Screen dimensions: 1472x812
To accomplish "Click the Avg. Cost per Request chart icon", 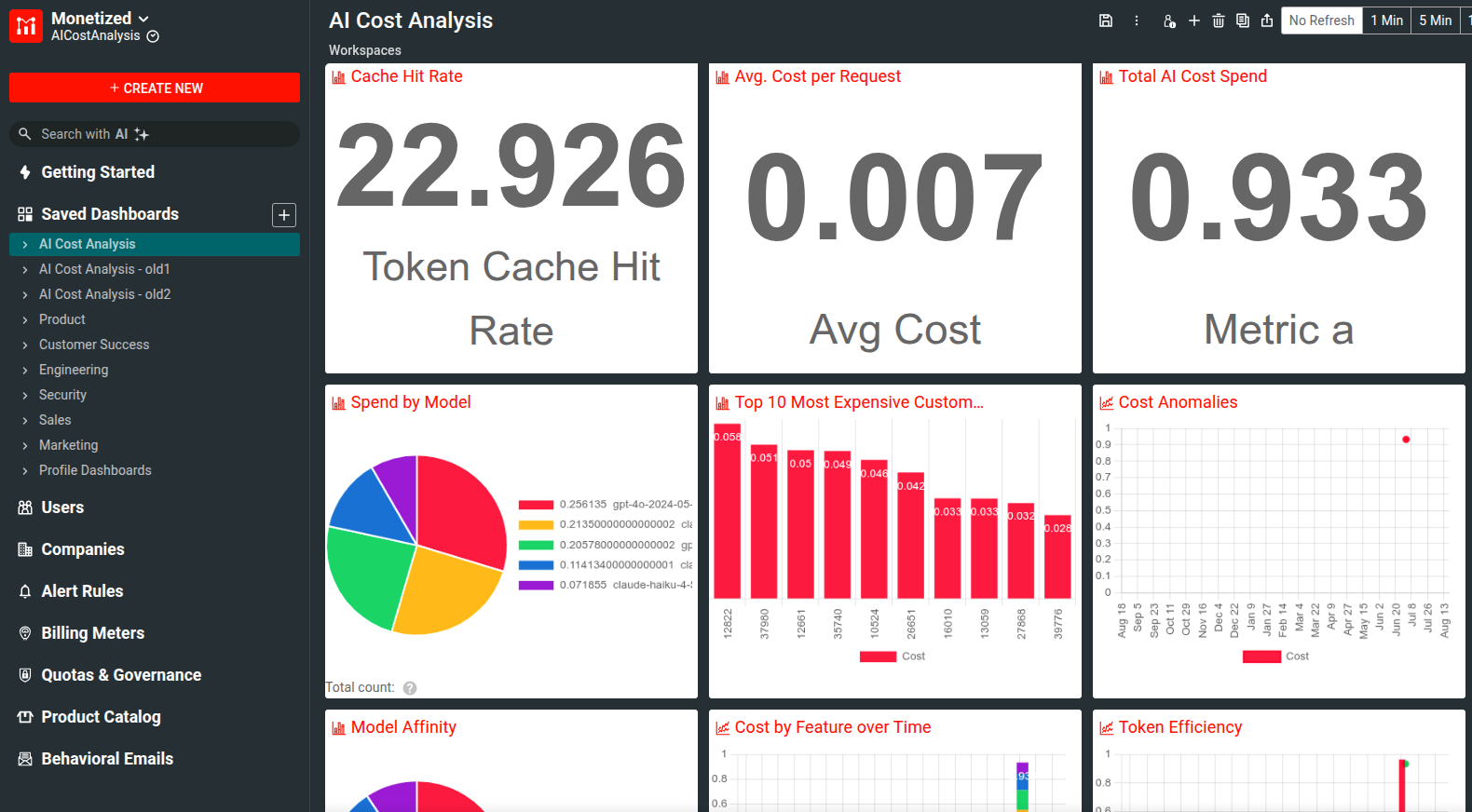I will (x=723, y=77).
